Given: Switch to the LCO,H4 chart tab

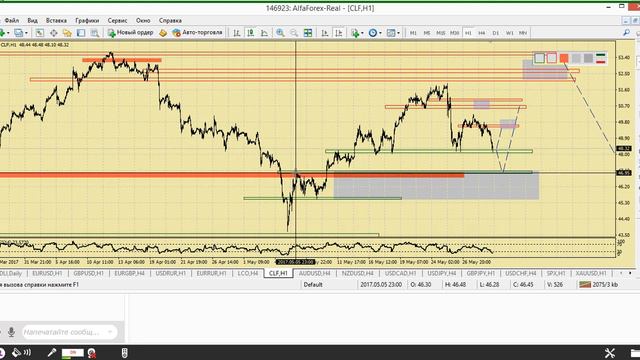Looking at the screenshot, I should (x=248, y=273).
